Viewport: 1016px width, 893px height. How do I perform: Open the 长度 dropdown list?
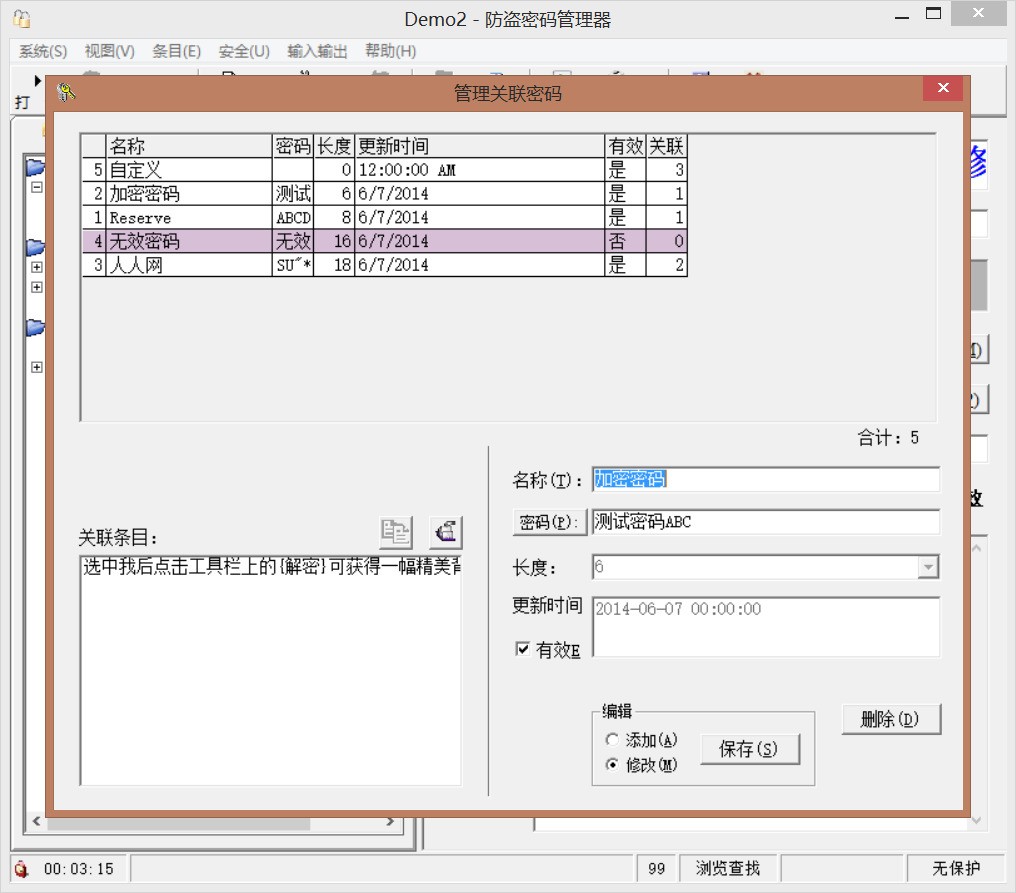pyautogui.click(x=929, y=566)
